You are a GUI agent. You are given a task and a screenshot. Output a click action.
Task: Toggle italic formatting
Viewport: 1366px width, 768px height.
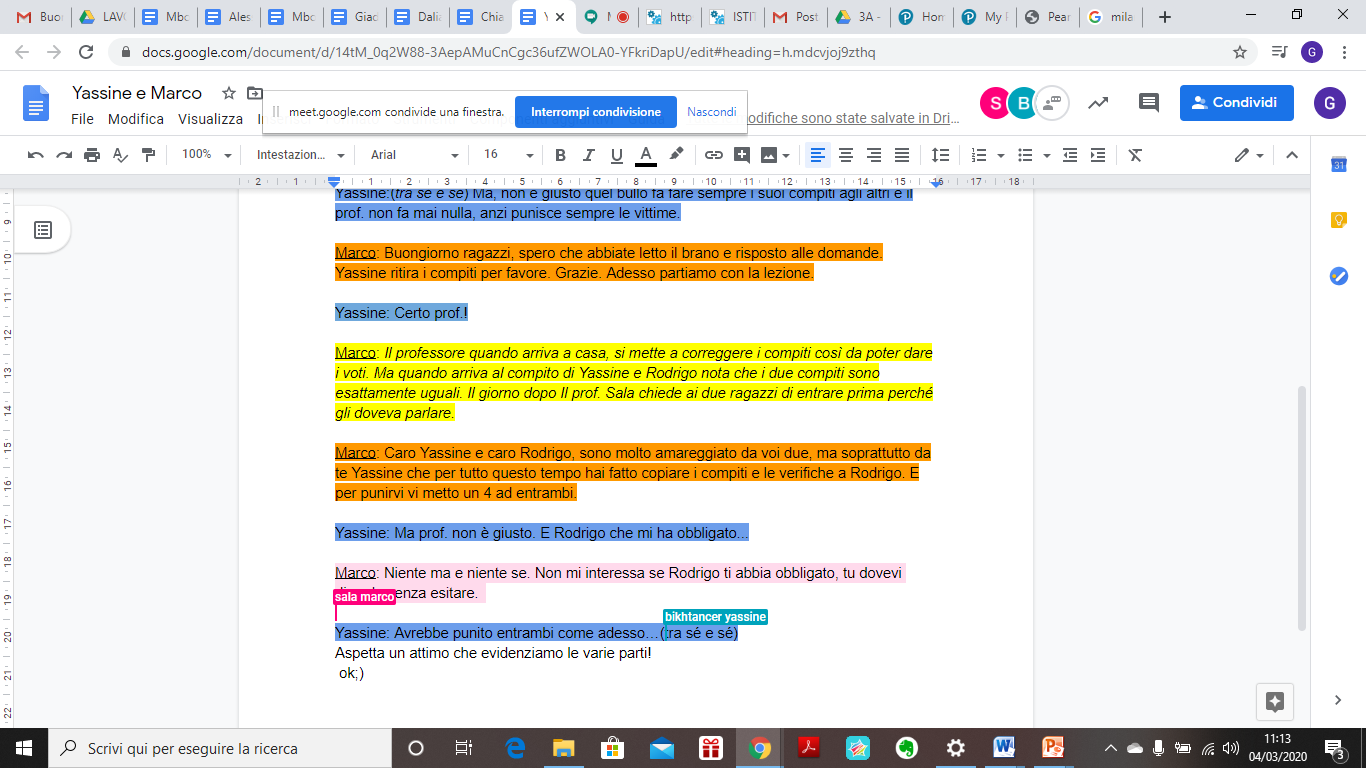[589, 155]
